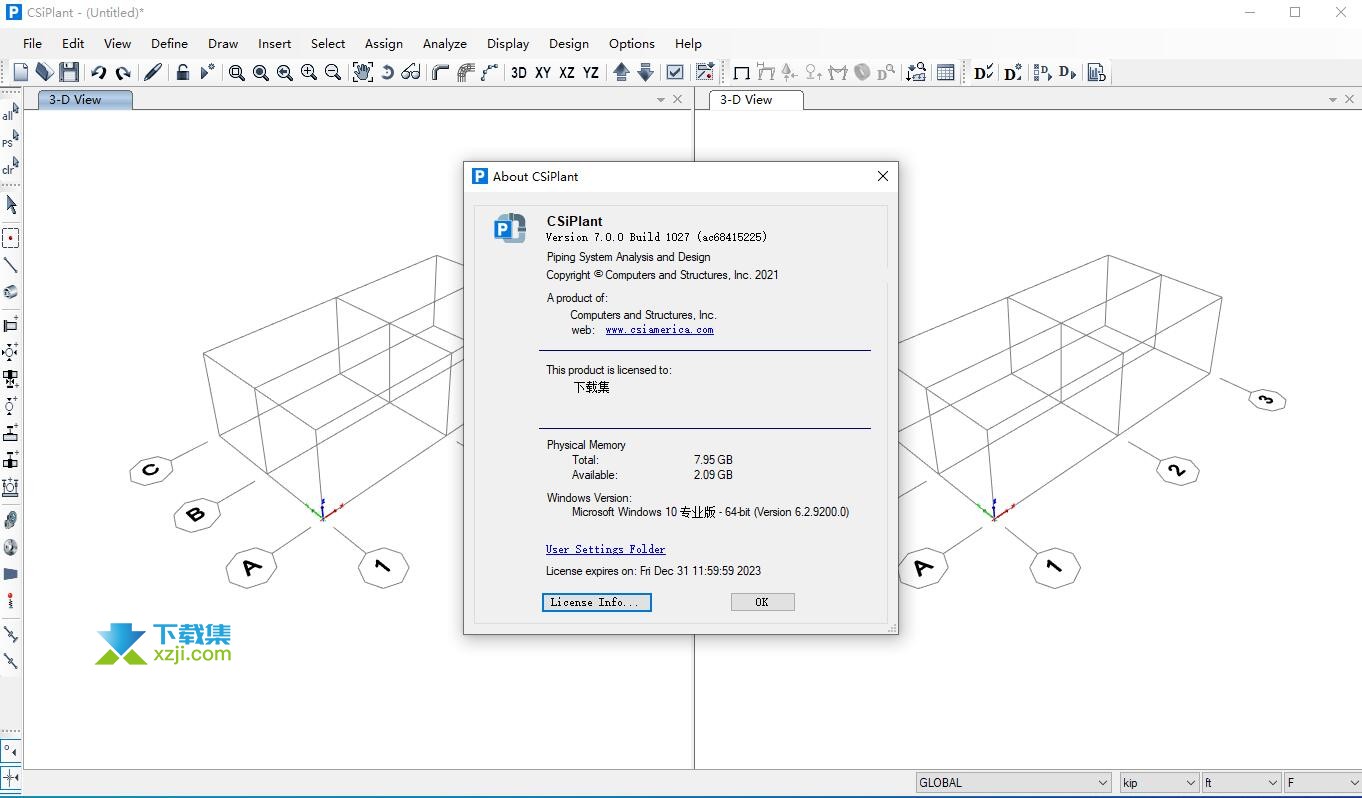Open the File menu
1362x798 pixels.
(x=32, y=43)
